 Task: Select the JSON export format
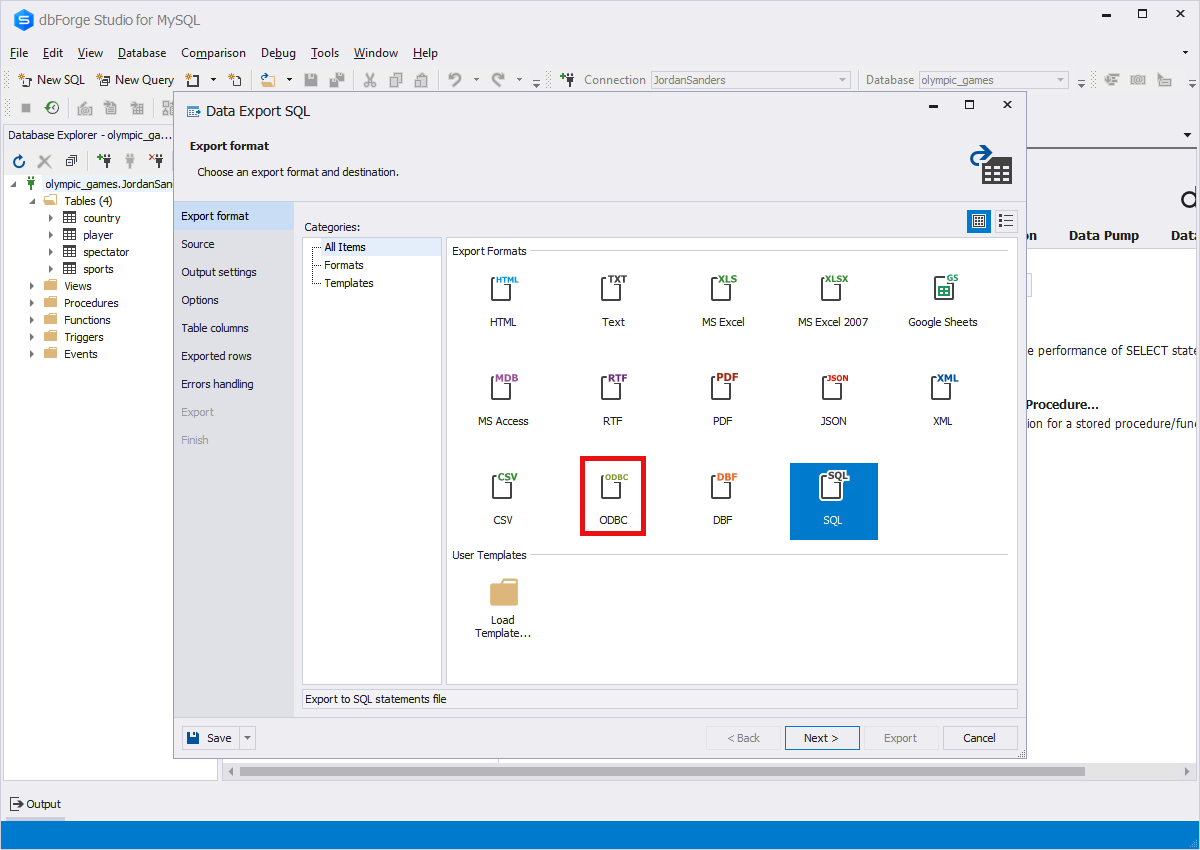[x=833, y=389]
